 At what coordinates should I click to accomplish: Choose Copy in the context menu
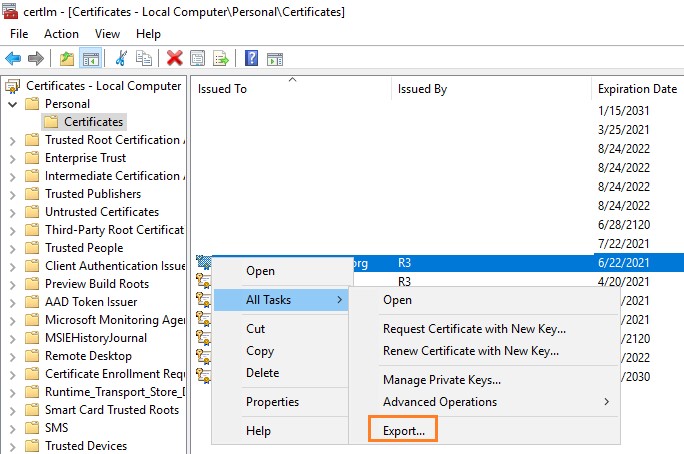pyautogui.click(x=260, y=351)
